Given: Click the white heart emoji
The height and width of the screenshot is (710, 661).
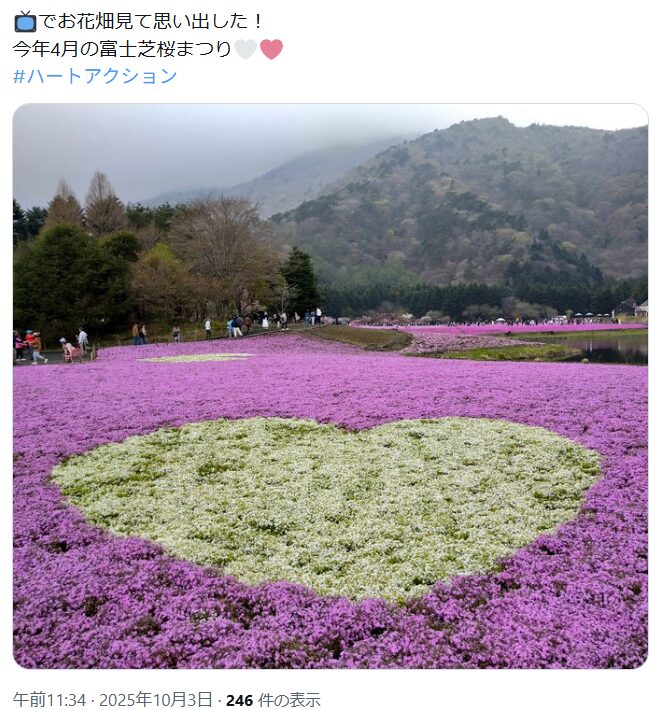Looking at the screenshot, I should click(246, 49).
